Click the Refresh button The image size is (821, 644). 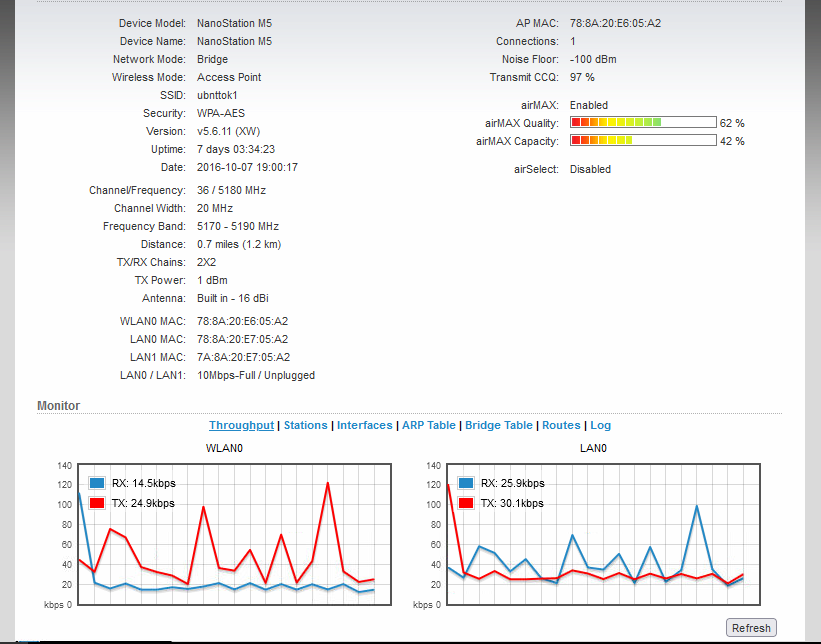(x=751, y=628)
